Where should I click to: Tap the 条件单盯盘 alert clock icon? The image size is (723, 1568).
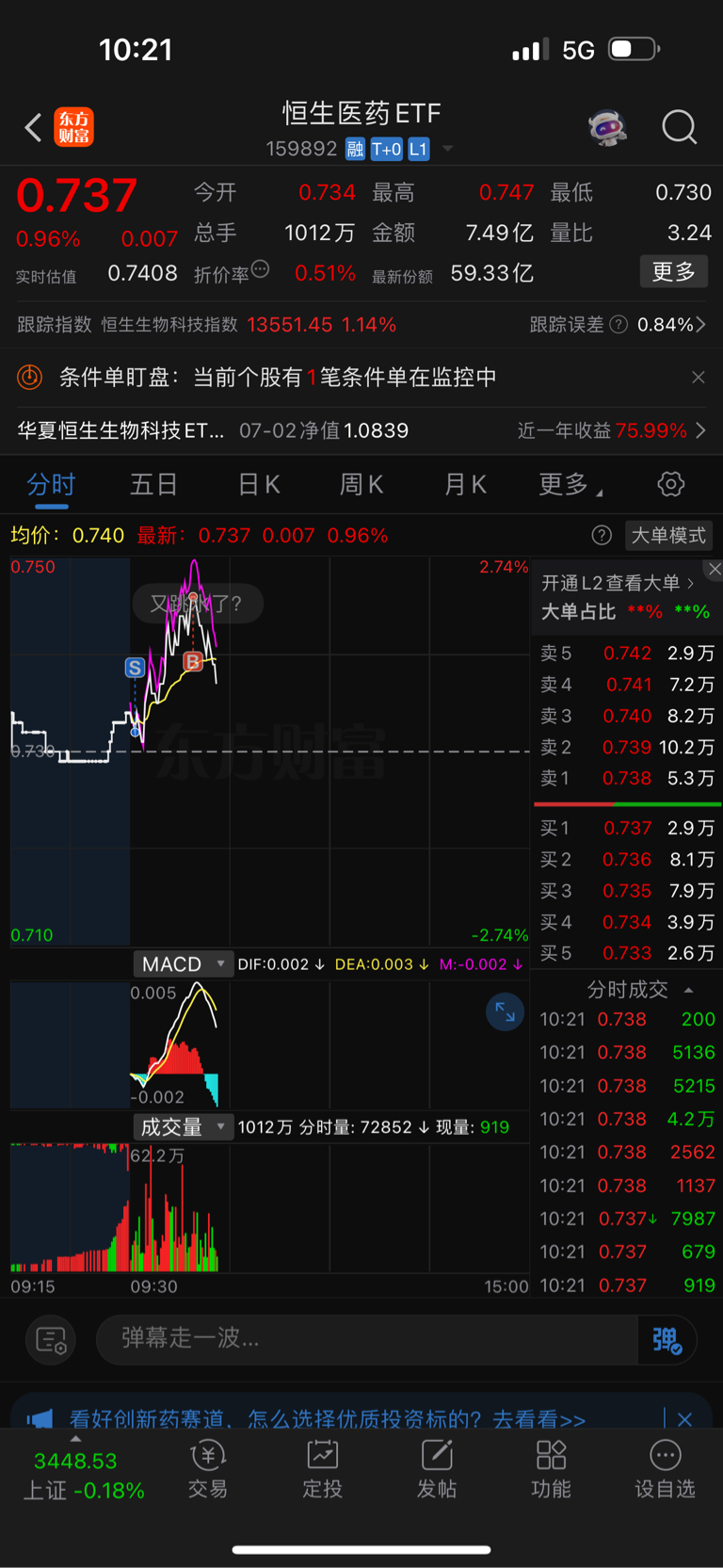(30, 378)
